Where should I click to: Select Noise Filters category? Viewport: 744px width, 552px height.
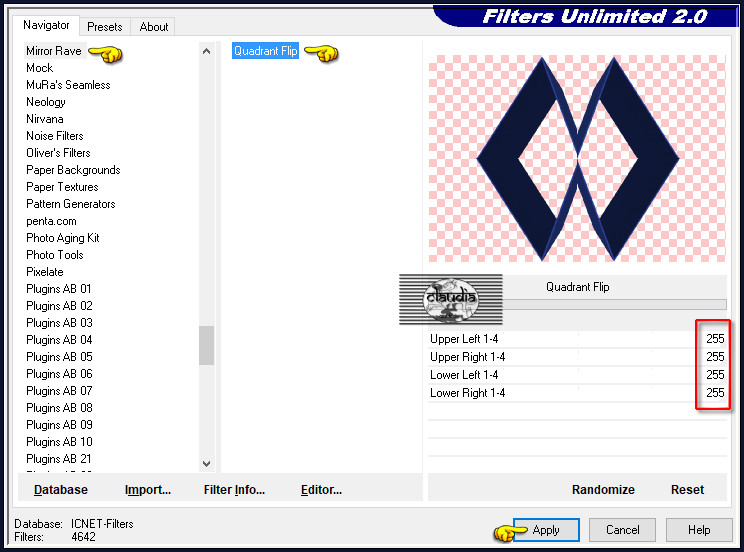(55, 136)
